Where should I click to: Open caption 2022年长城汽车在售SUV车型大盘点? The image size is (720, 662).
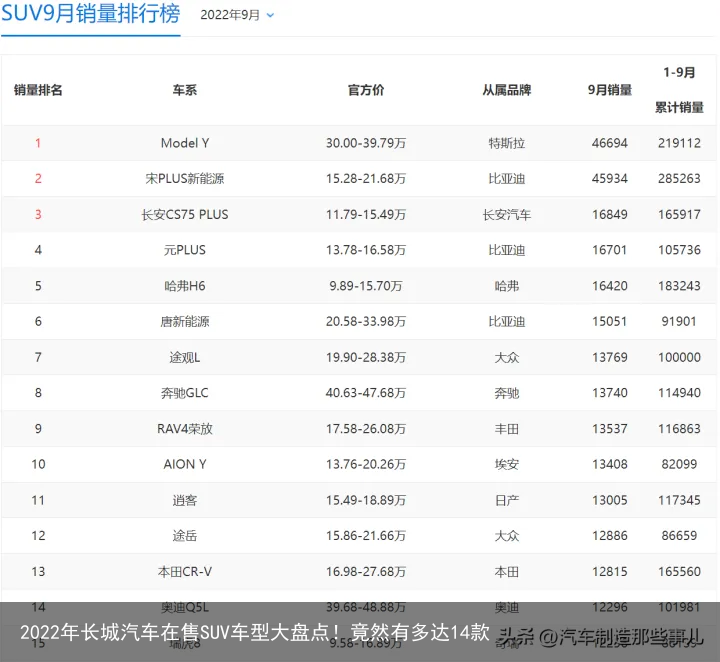click(x=254, y=633)
